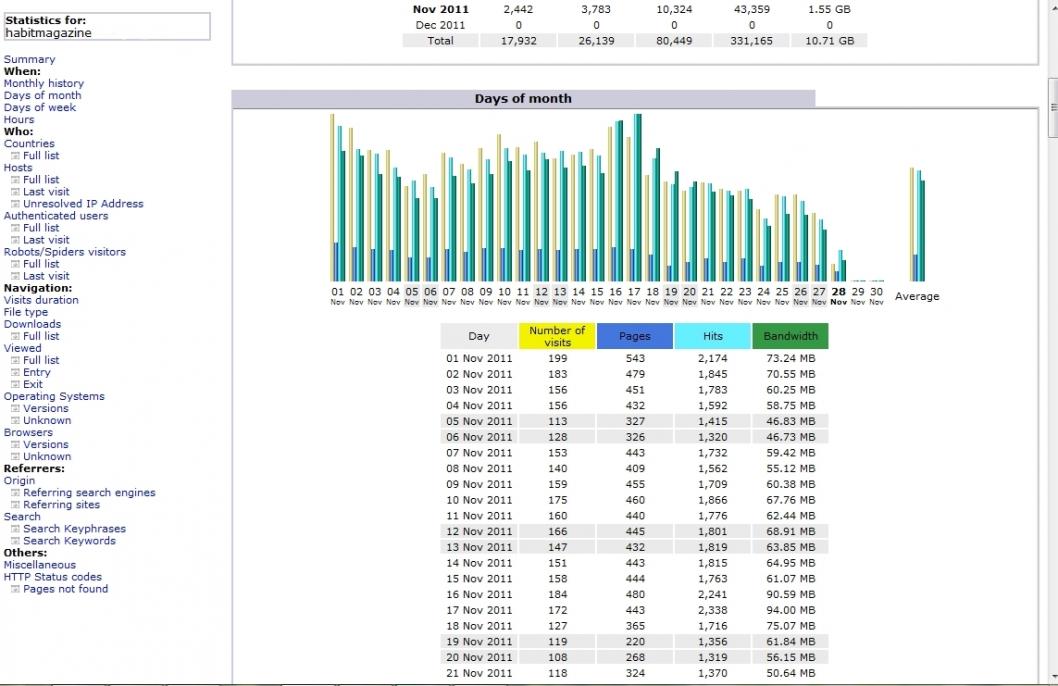Viewport: 1058px width, 686px height.
Task: Open Browsers Unknown link
Action: 47,457
